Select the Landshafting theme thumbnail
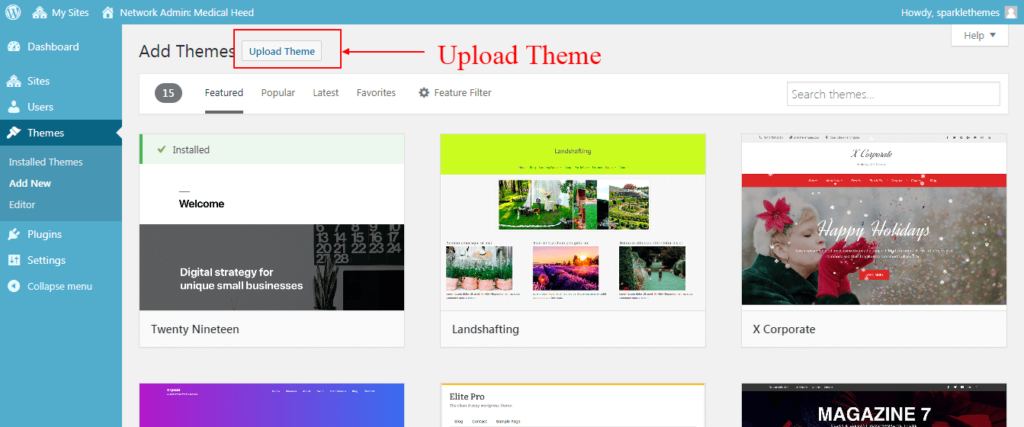 point(573,222)
